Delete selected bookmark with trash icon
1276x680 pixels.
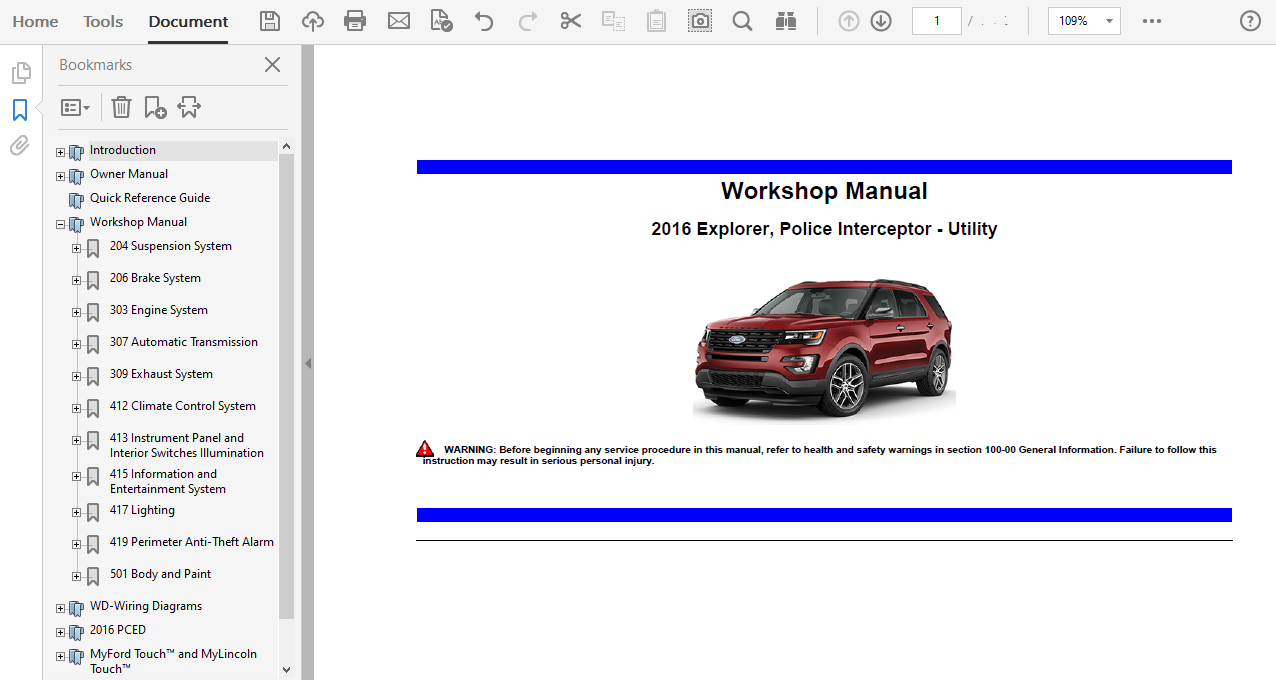(121, 107)
